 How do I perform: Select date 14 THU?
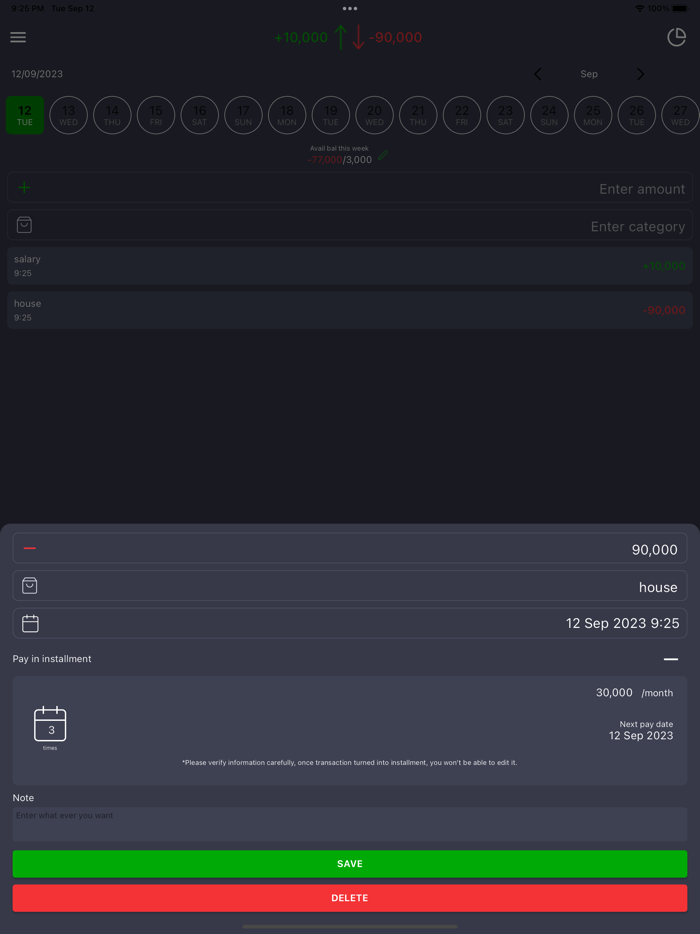point(112,115)
